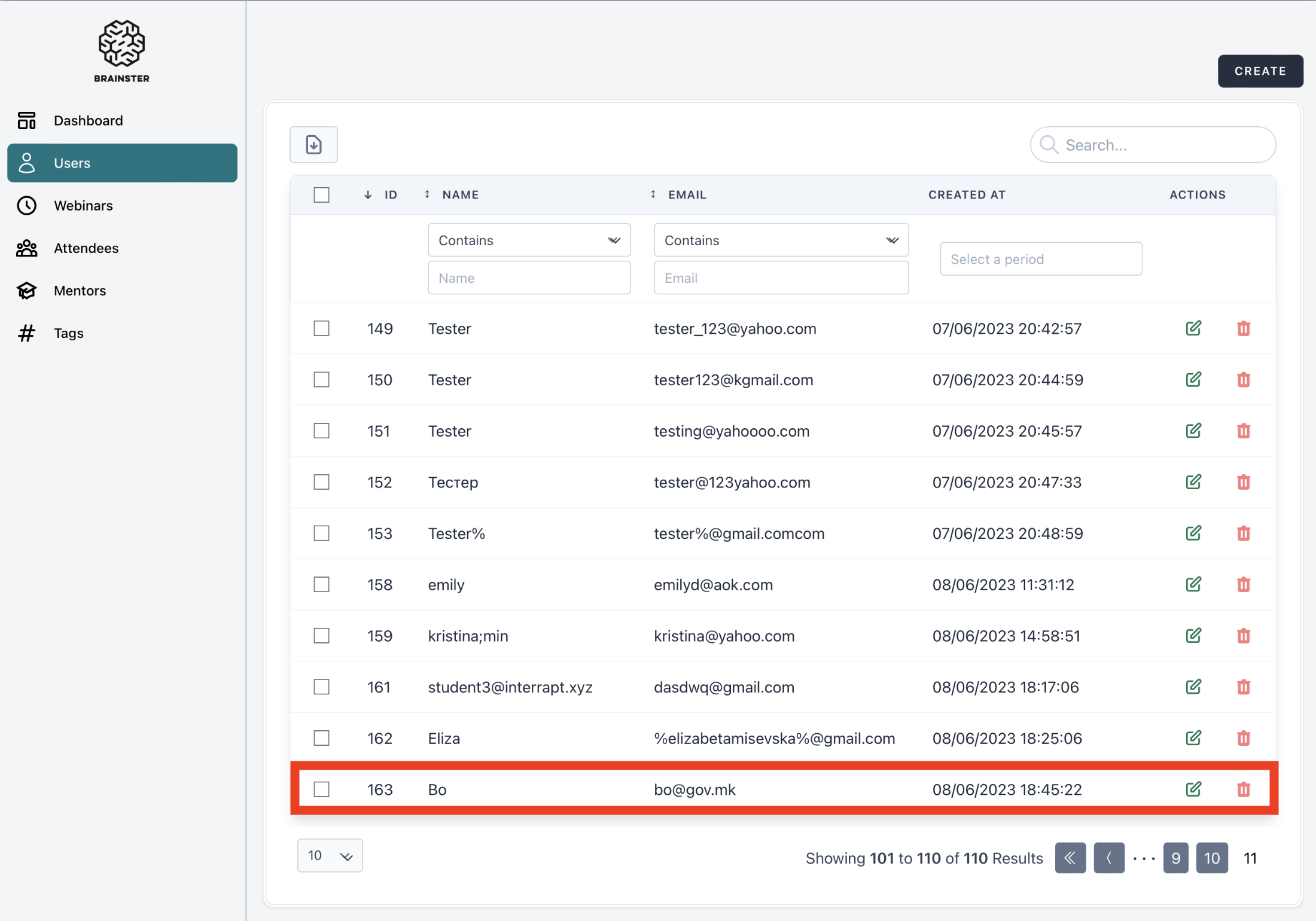Click edit icon for emily row
Viewport: 1316px width, 921px height.
click(x=1193, y=584)
